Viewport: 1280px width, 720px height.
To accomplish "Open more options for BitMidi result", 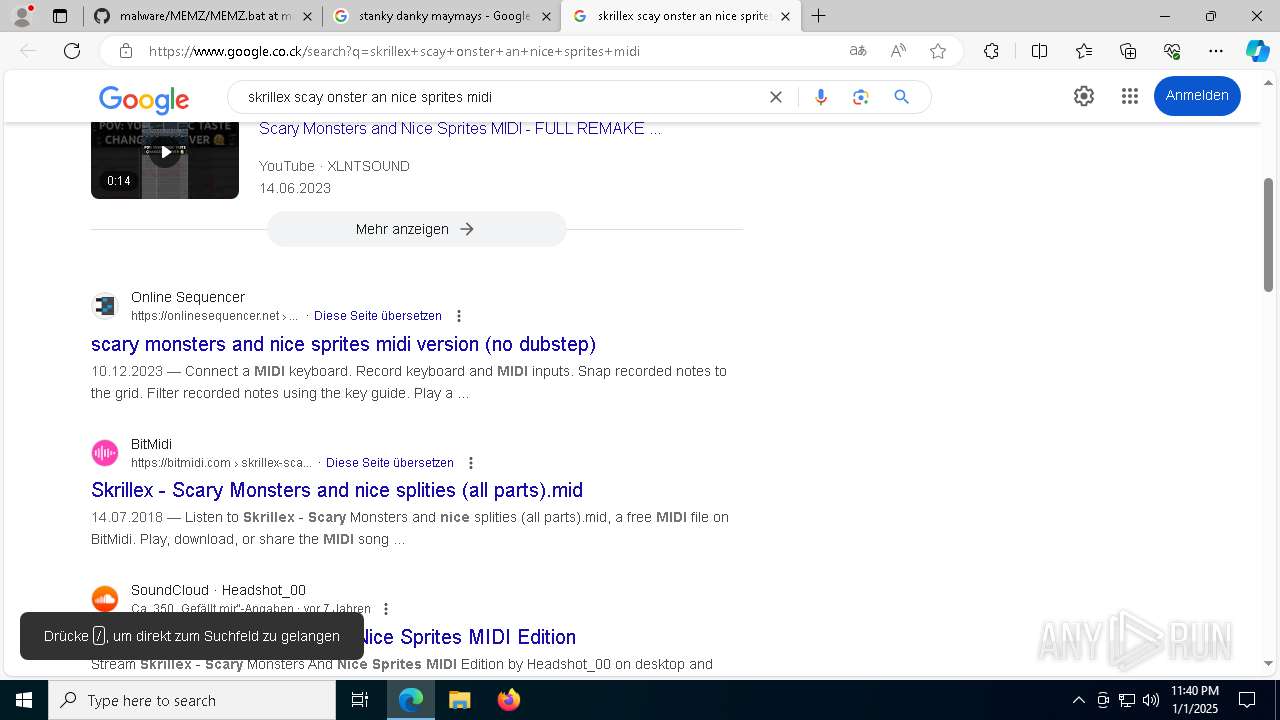I will [x=471, y=463].
